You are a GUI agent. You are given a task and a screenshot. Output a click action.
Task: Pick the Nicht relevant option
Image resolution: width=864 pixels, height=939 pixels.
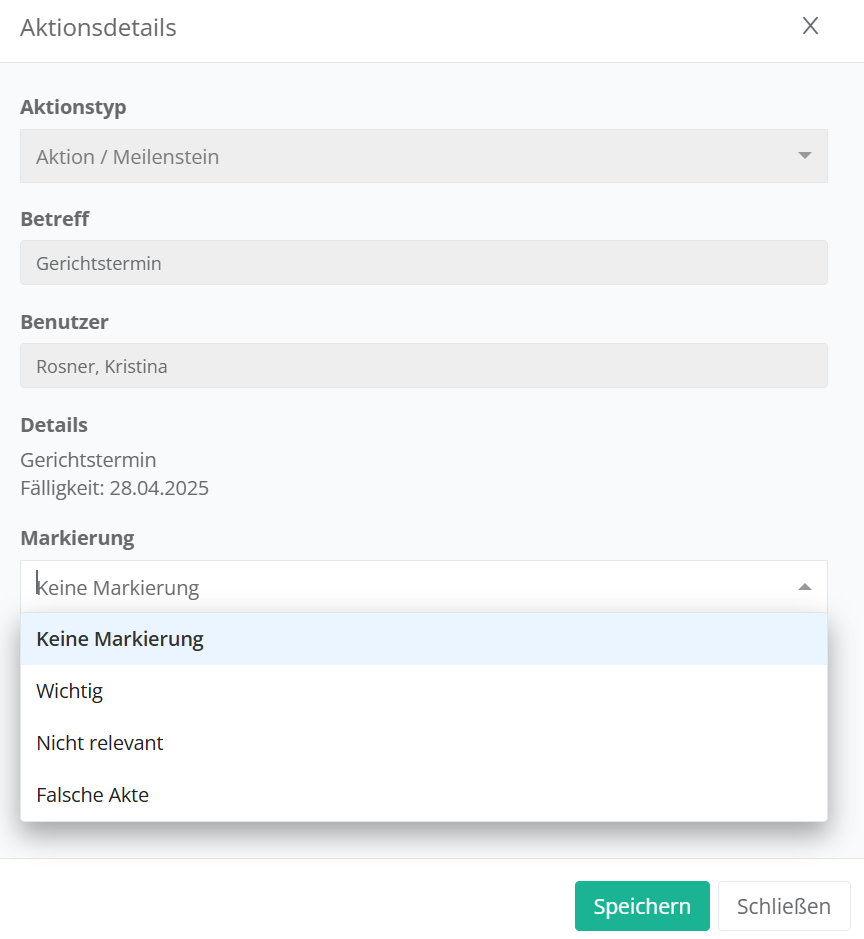pos(100,743)
